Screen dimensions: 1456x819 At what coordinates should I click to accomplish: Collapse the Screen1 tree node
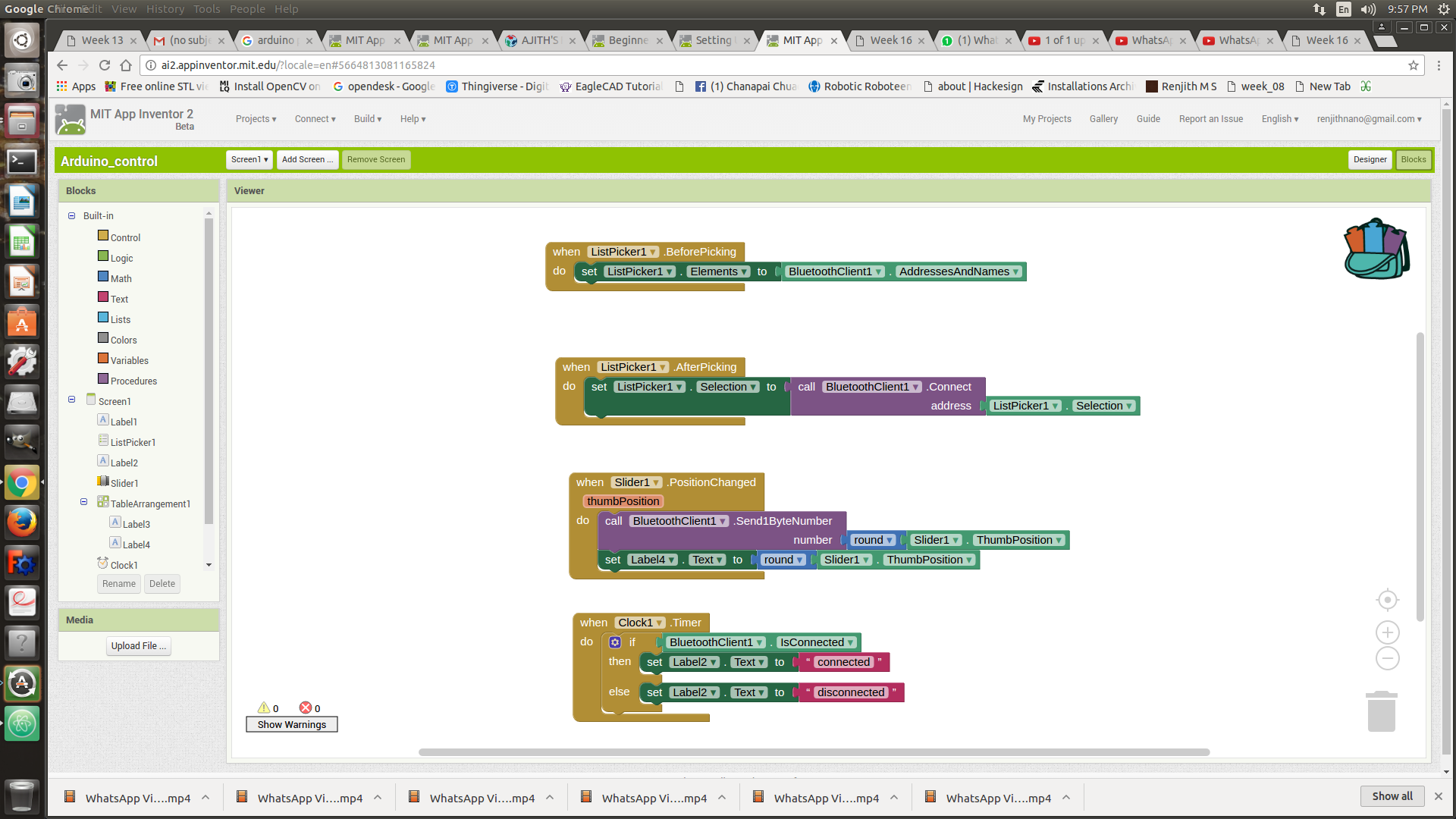coord(72,400)
